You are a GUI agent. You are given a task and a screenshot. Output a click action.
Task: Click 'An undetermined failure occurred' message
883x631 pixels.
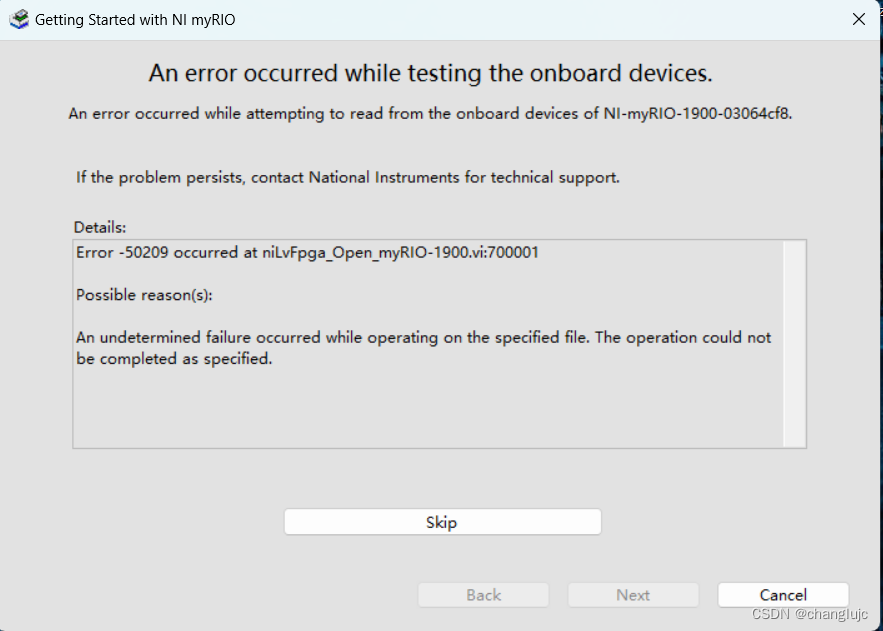click(x=423, y=348)
